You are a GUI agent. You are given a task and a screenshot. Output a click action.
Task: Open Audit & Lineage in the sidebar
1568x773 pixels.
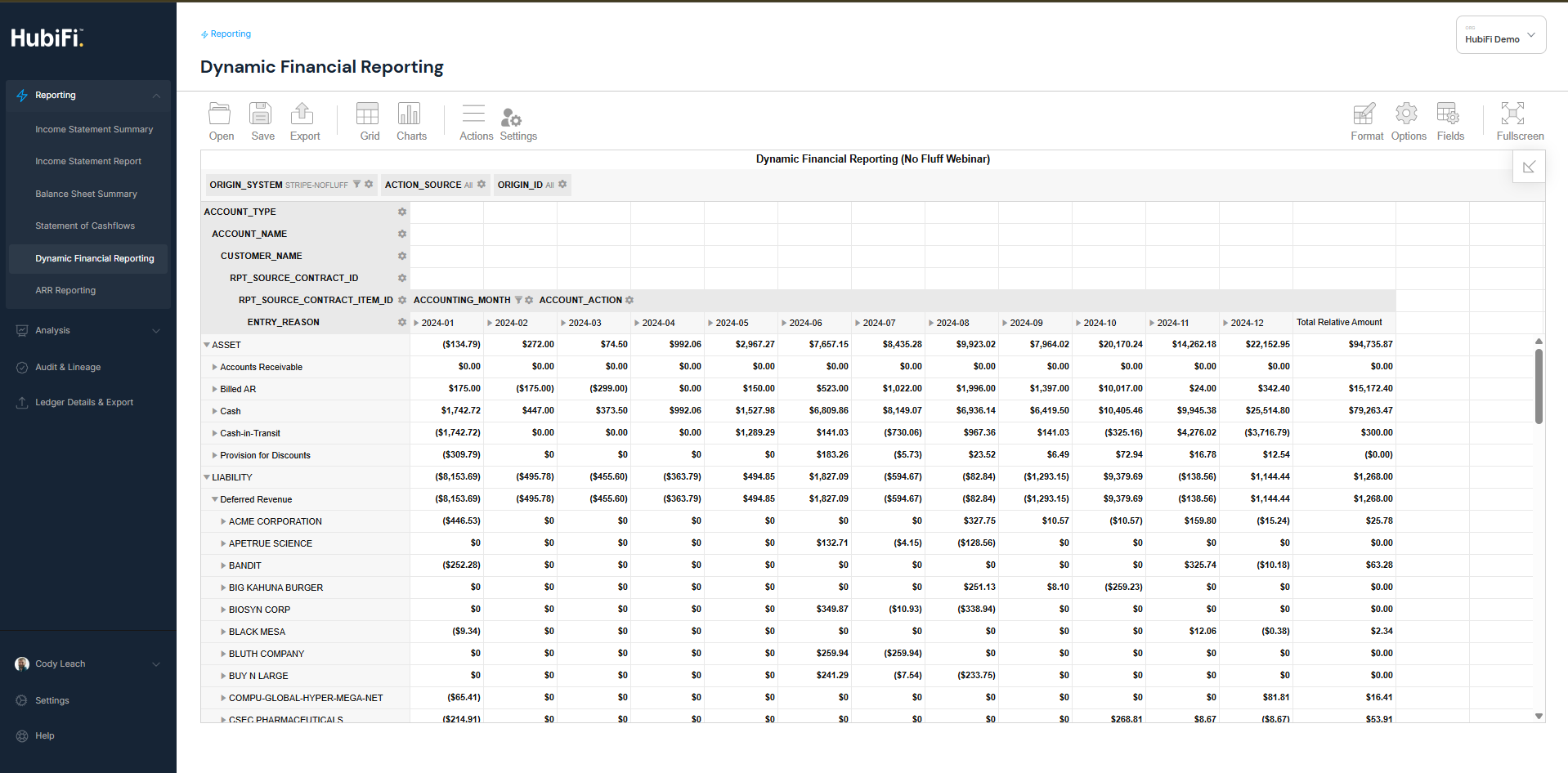point(67,367)
